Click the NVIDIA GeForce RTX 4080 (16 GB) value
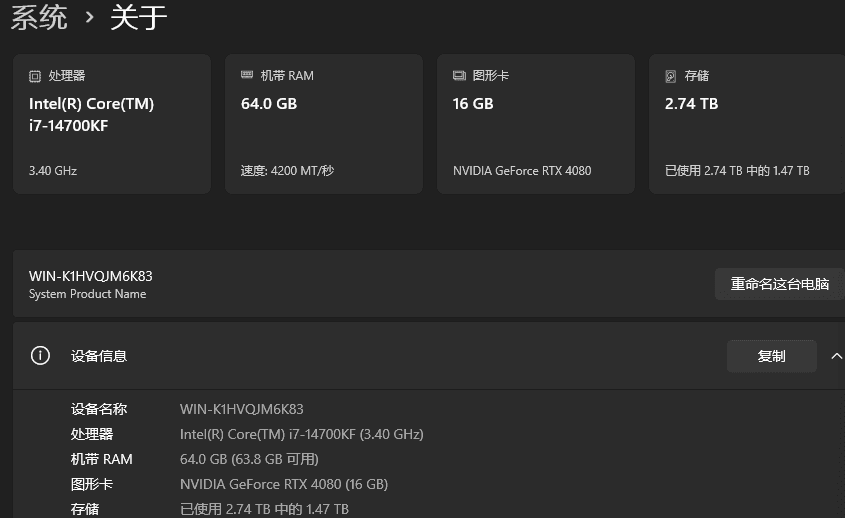This screenshot has width=845, height=518. [x=284, y=484]
